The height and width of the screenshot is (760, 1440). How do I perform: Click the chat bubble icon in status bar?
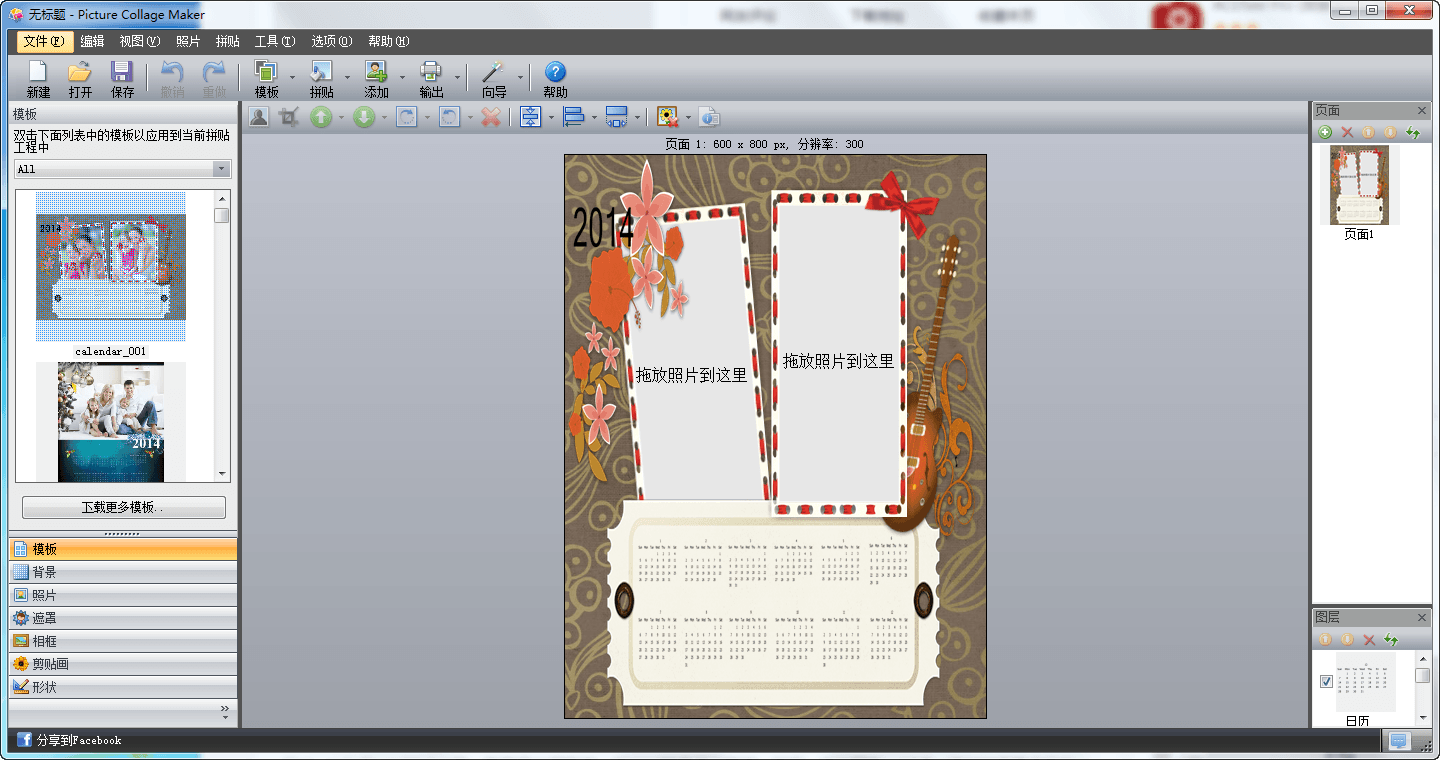click(1399, 741)
